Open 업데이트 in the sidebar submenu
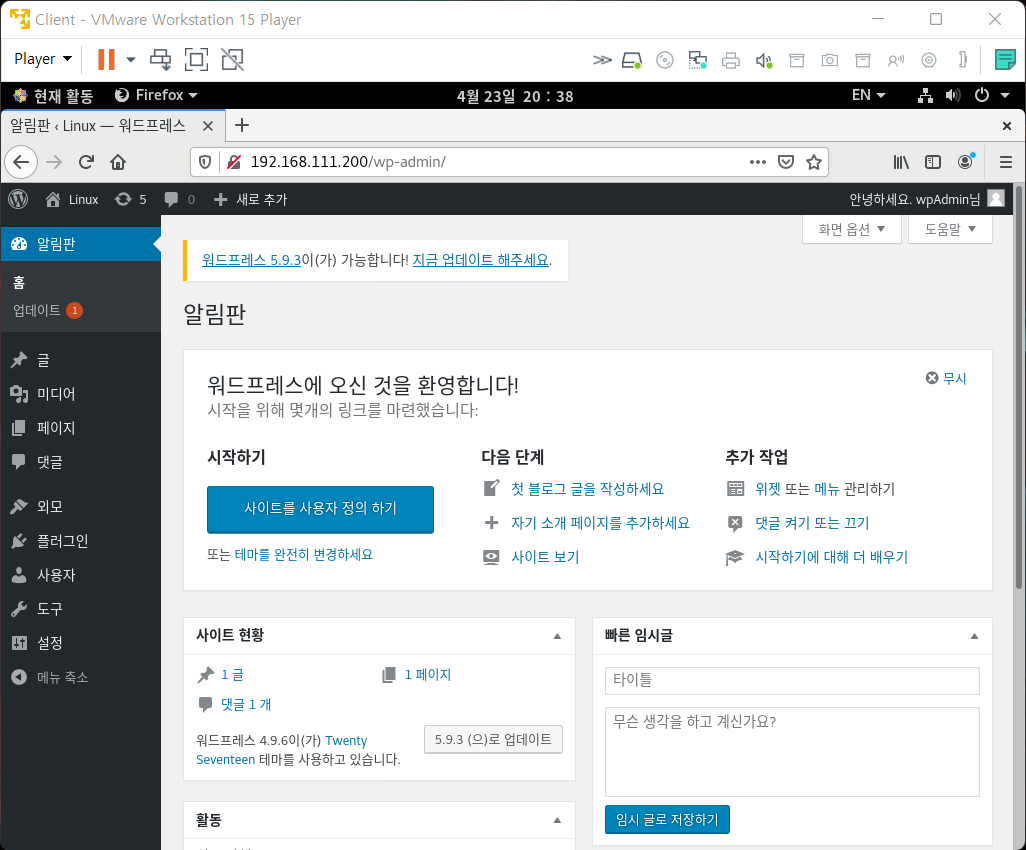Screen dimensions: 1026x850 point(46,310)
